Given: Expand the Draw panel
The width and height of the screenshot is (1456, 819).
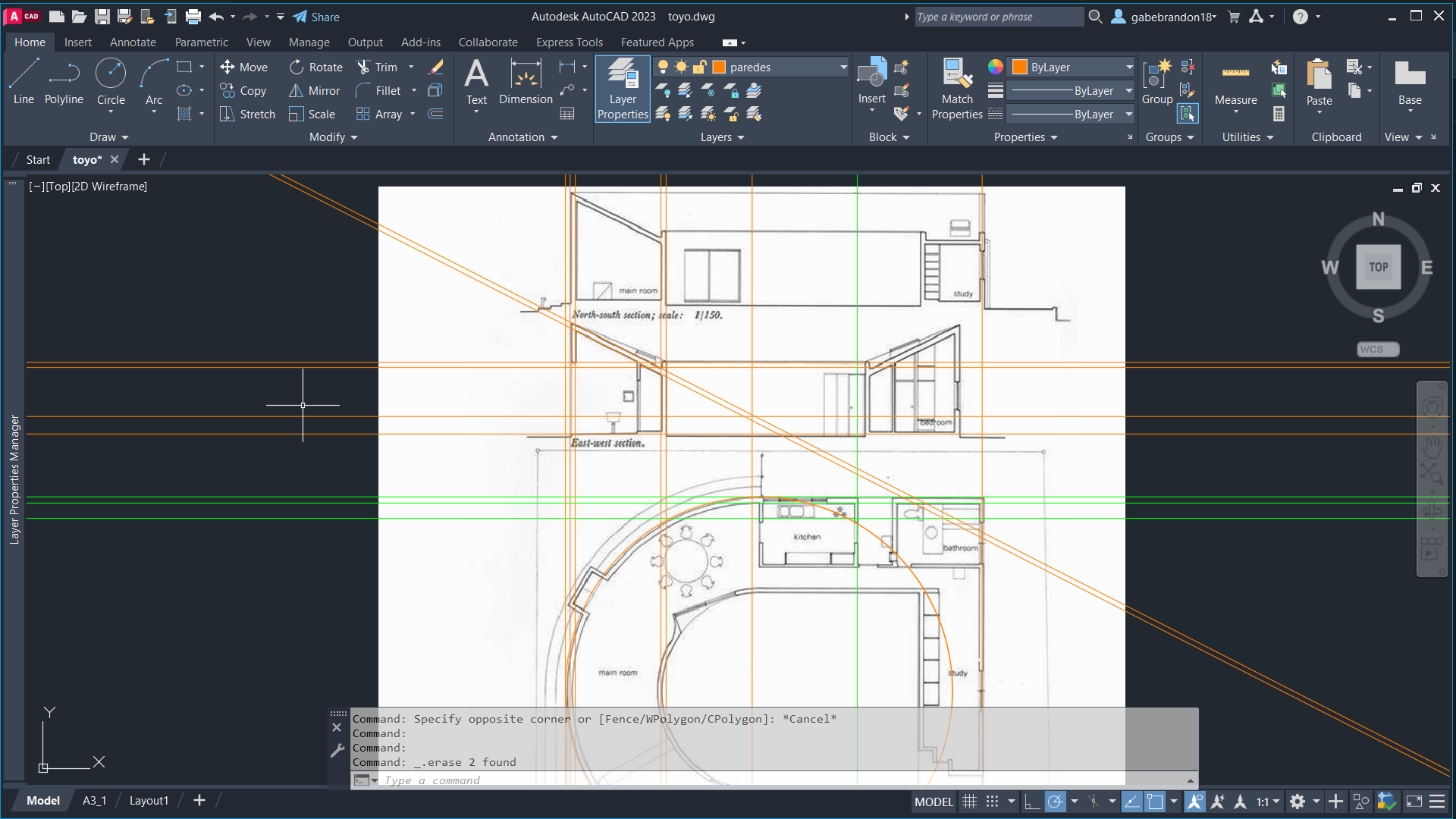Looking at the screenshot, I should tap(108, 137).
